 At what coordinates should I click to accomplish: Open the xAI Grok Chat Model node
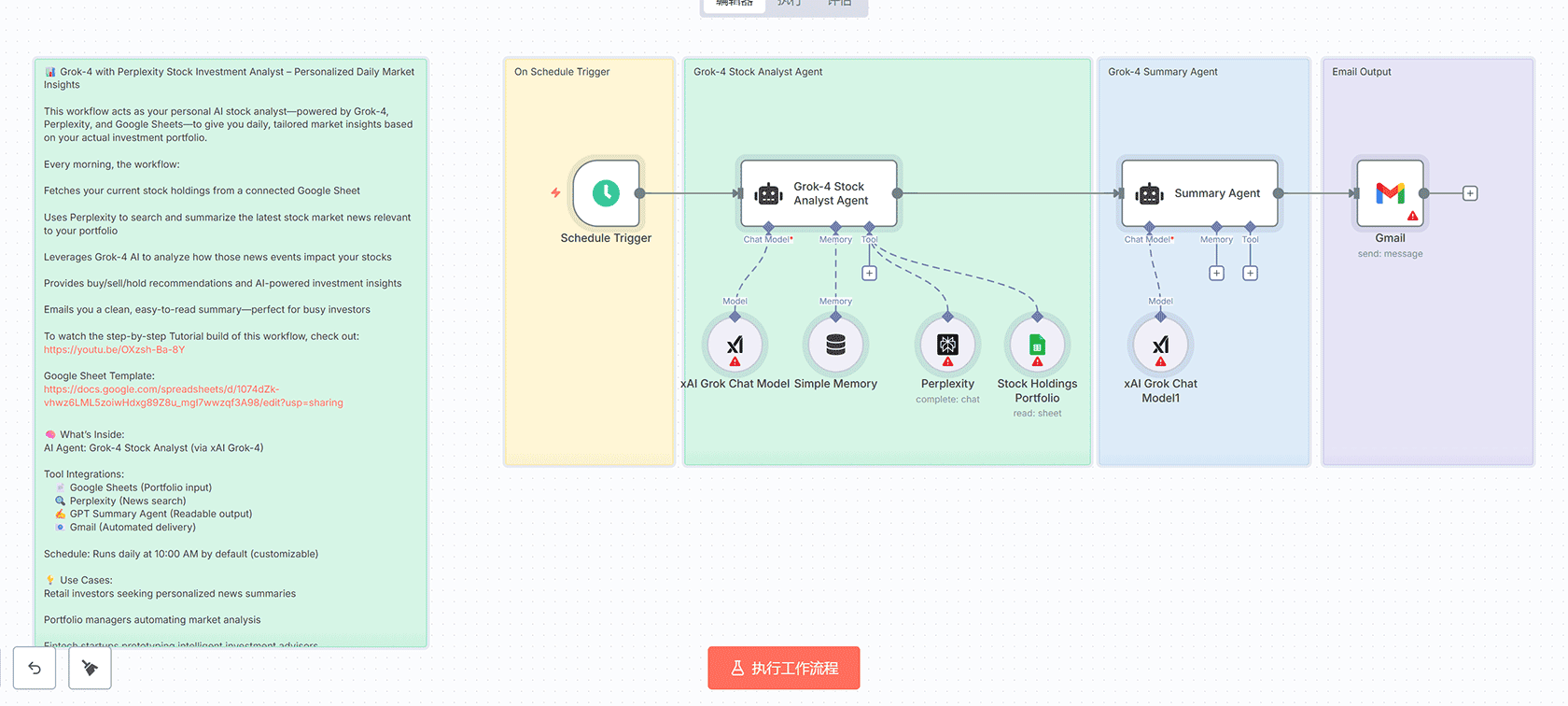tap(735, 346)
